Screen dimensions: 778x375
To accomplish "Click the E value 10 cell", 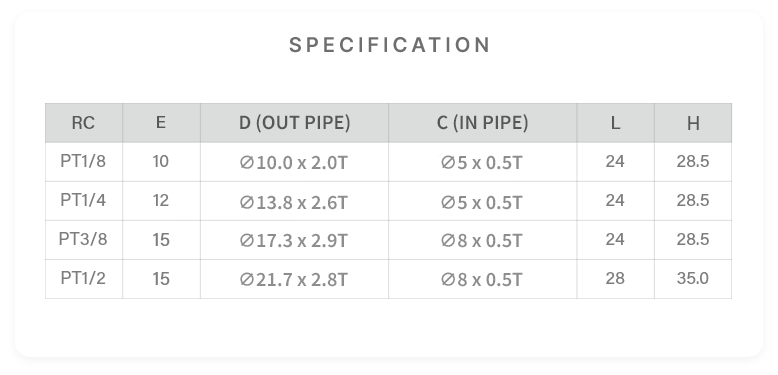I will [x=161, y=162].
